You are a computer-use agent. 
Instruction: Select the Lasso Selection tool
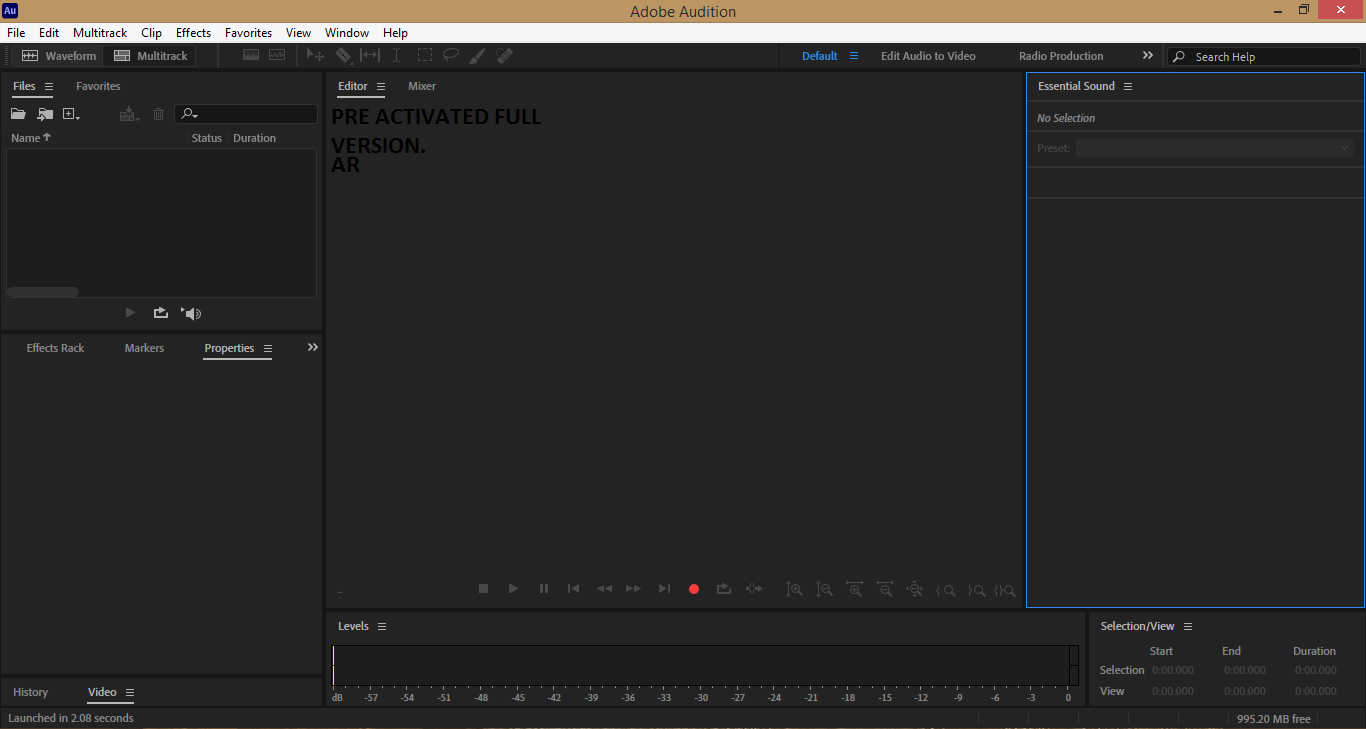click(x=451, y=56)
